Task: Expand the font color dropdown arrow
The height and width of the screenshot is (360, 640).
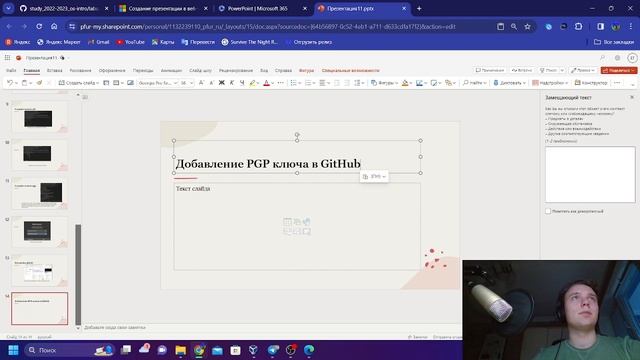Action: tap(273, 83)
